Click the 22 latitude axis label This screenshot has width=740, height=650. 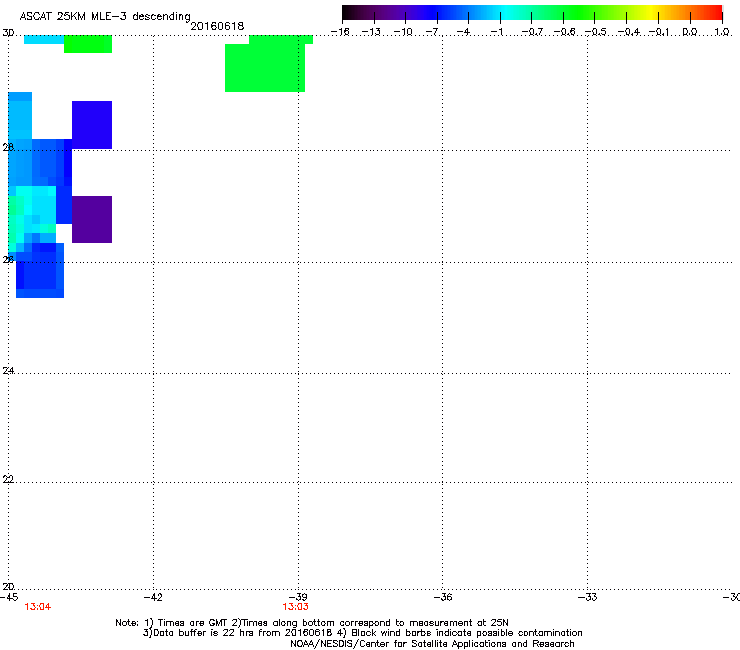click(8, 479)
